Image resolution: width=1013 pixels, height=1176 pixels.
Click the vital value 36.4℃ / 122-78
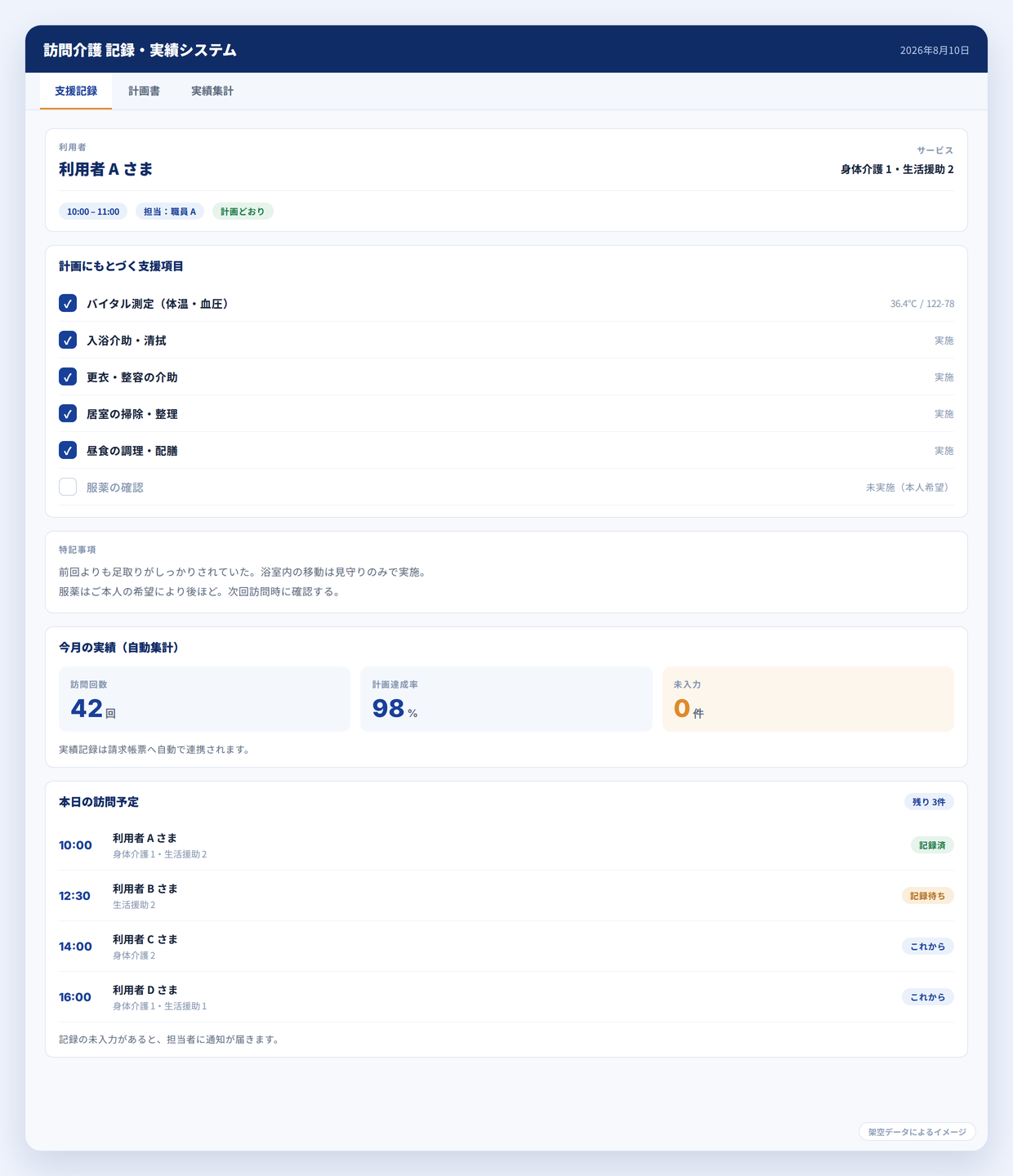click(922, 304)
